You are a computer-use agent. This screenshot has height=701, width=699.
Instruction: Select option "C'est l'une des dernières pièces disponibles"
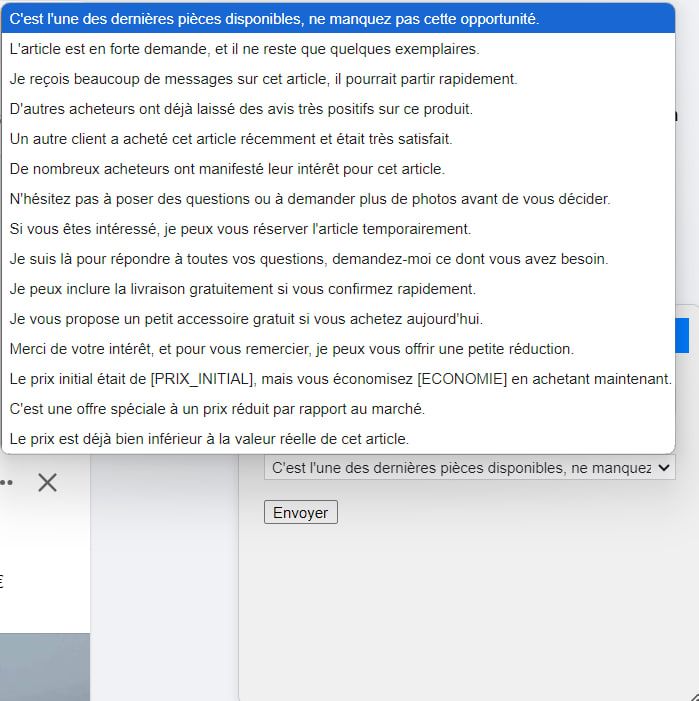(338, 19)
